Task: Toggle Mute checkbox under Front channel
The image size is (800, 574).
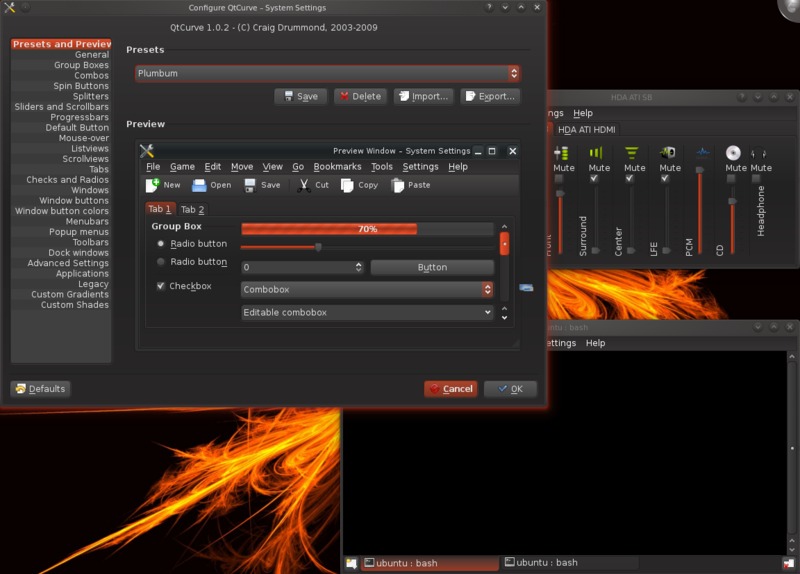Action: pos(559,179)
